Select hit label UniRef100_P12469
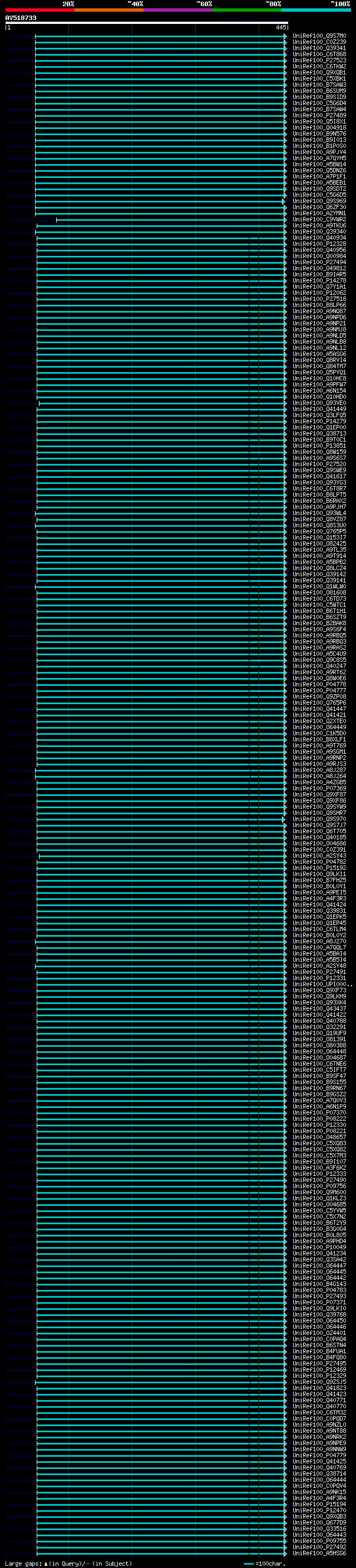The image size is (356, 1568). pyautogui.click(x=319, y=1369)
